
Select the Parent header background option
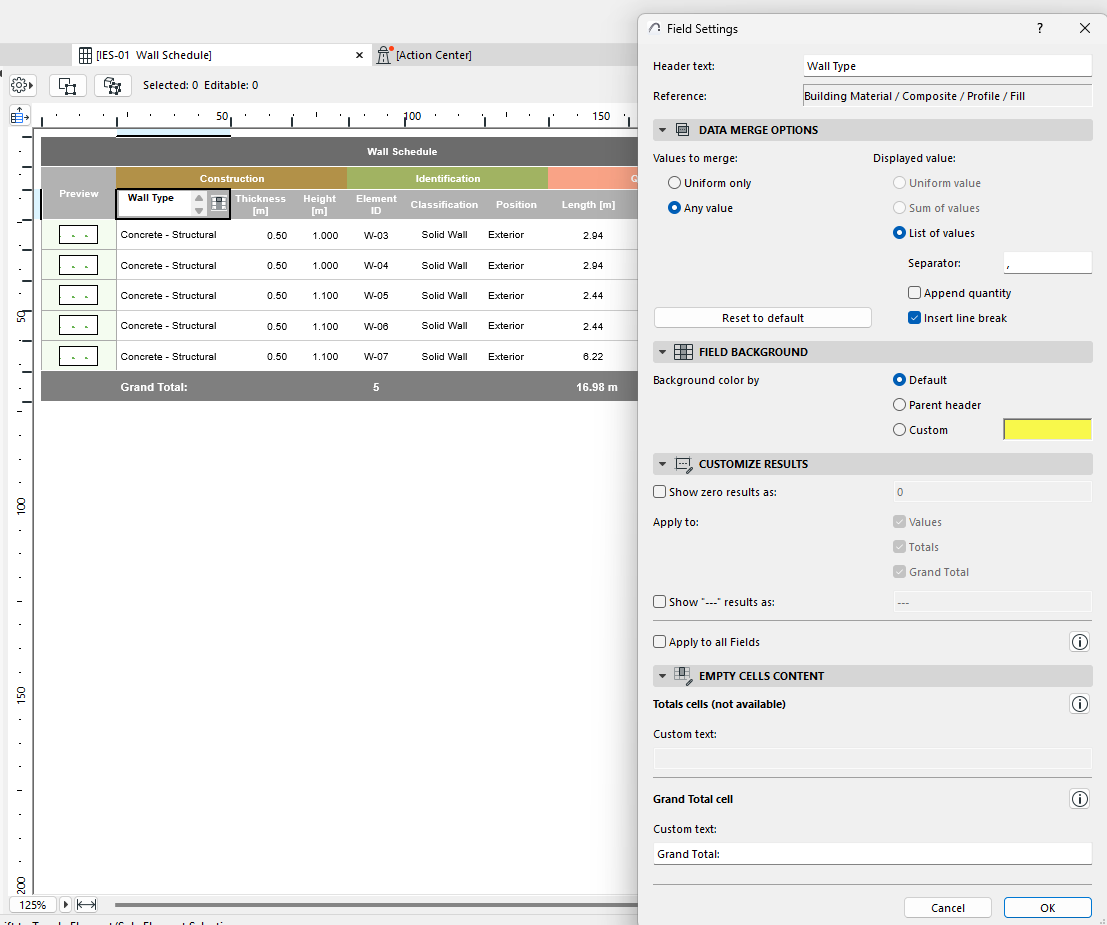899,405
